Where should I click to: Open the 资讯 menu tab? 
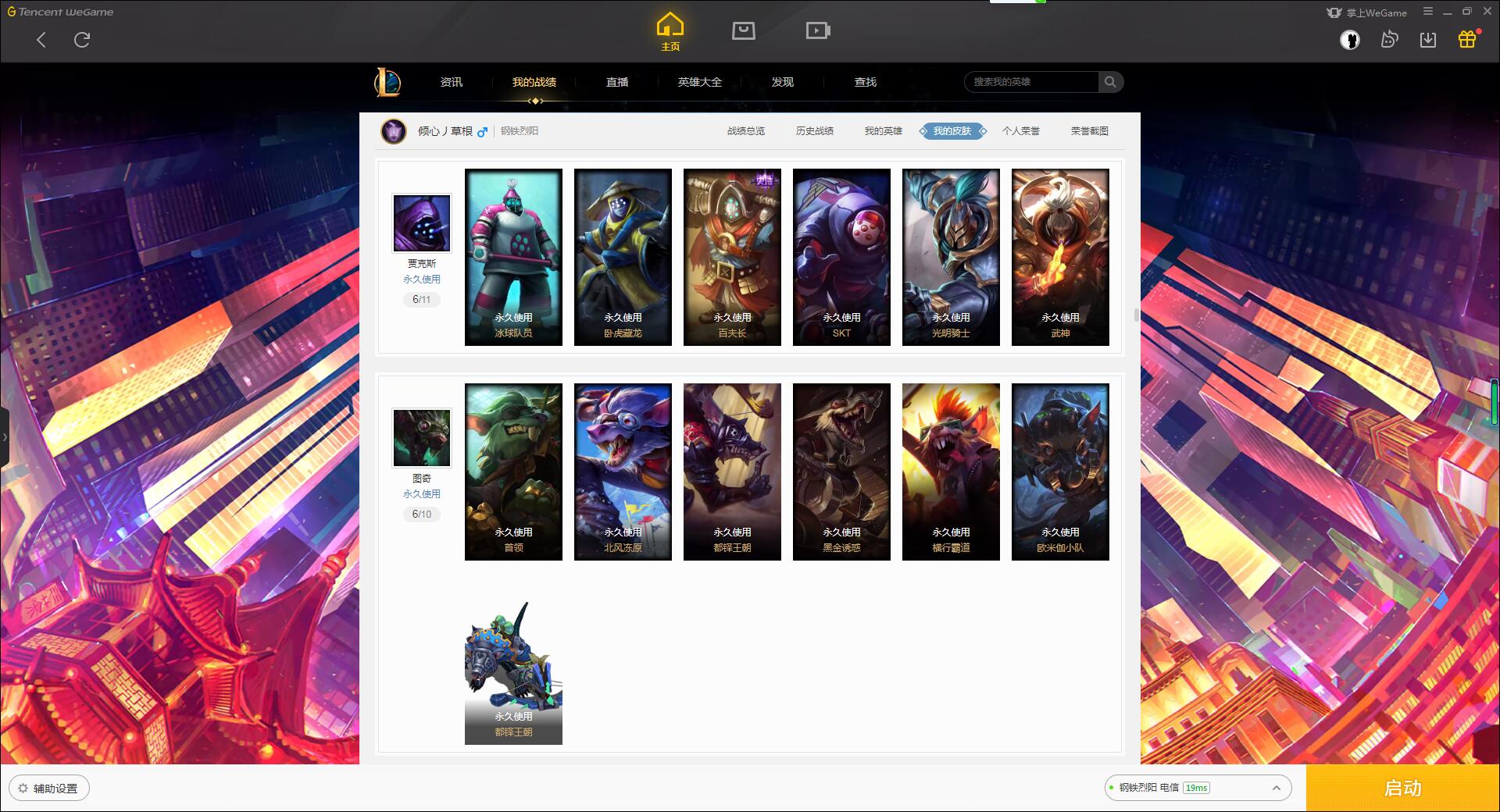[x=451, y=82]
